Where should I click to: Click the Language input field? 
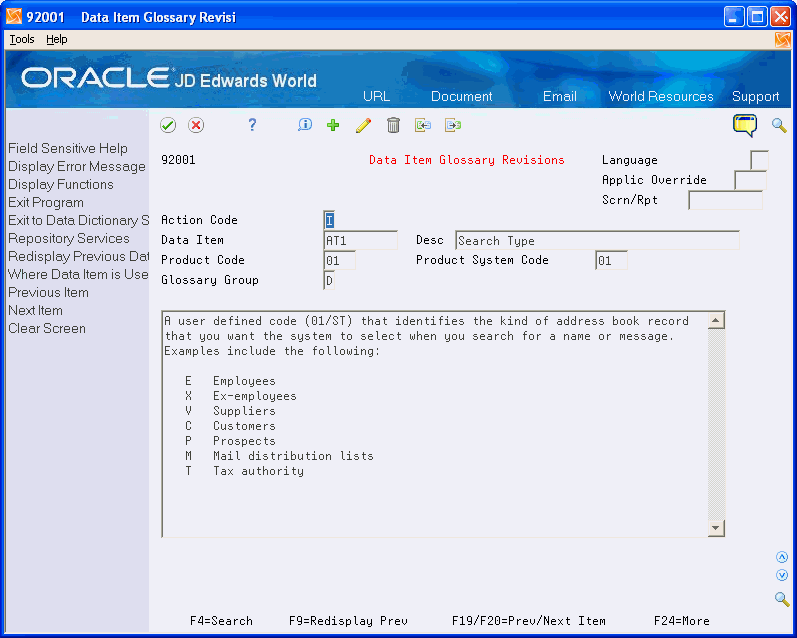click(x=759, y=160)
